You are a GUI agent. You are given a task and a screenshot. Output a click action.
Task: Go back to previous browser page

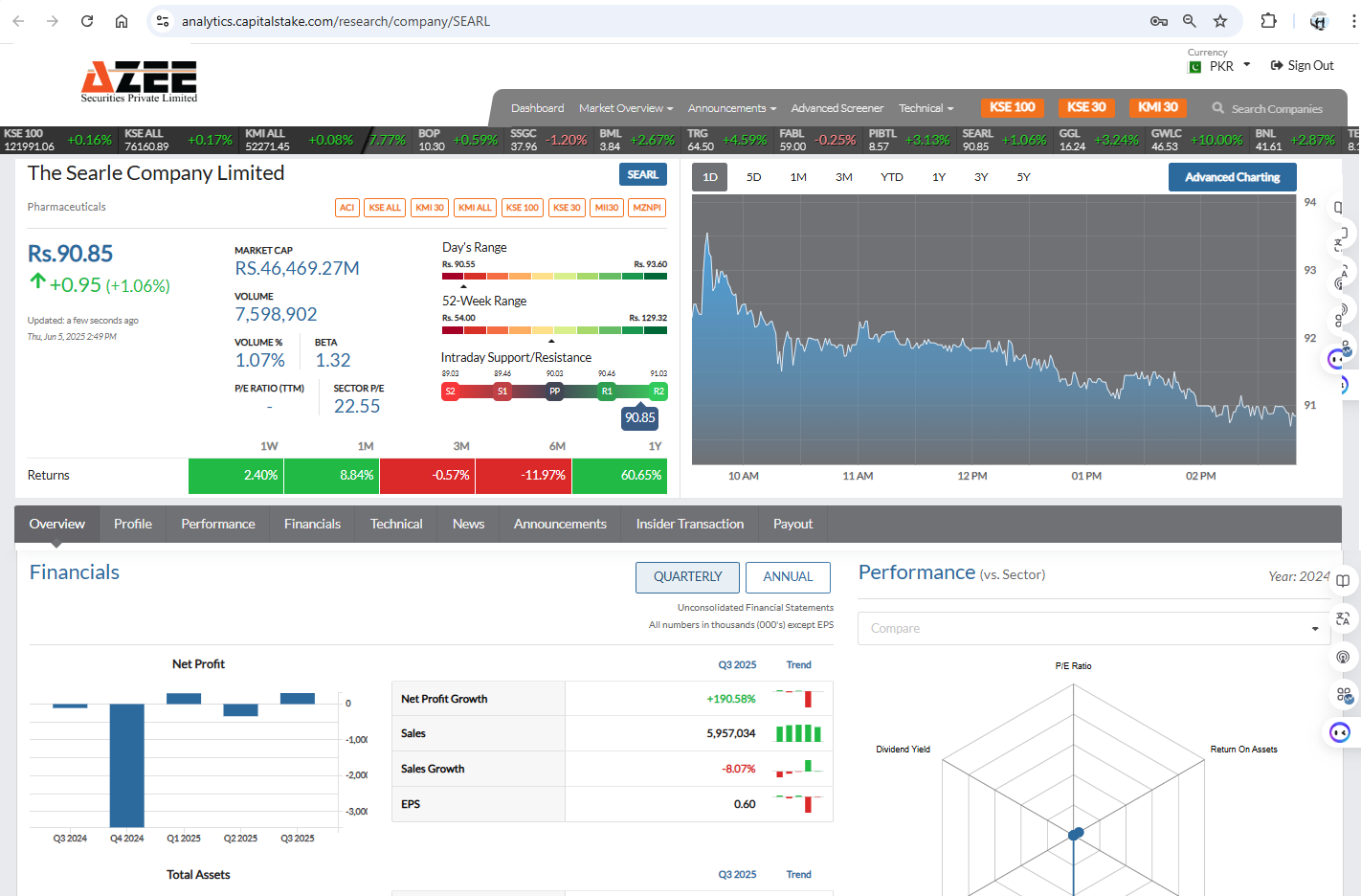click(18, 21)
